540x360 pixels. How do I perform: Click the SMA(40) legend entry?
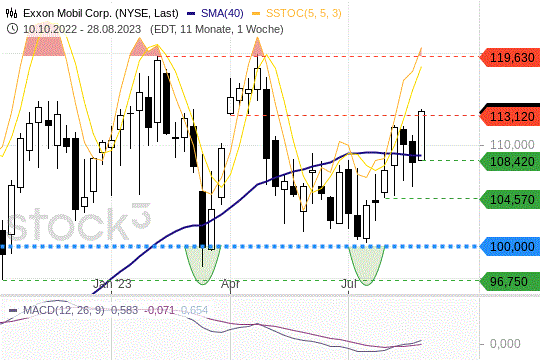[222, 13]
